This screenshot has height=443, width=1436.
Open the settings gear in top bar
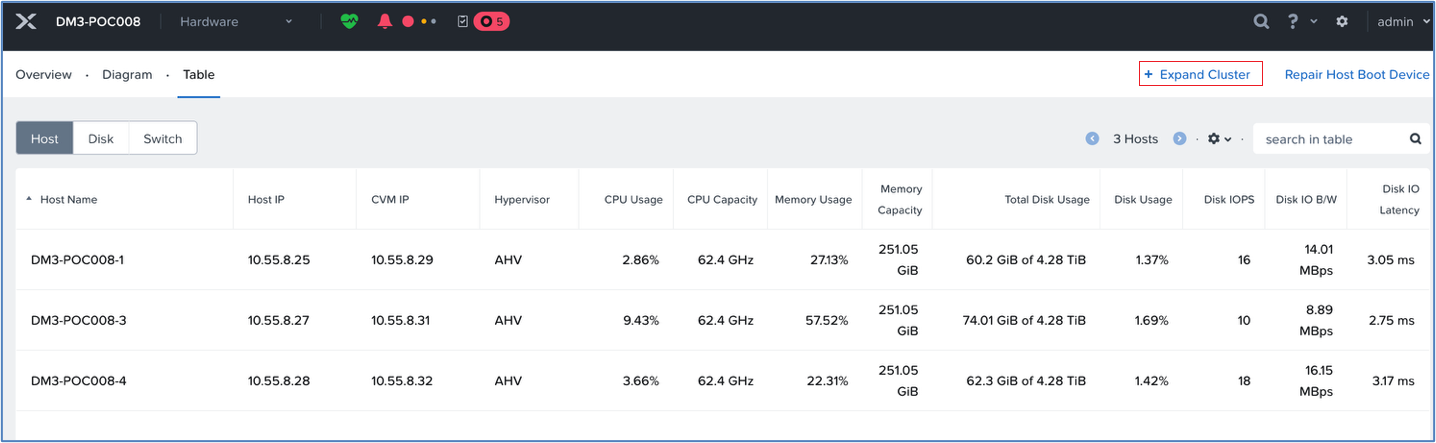coord(1342,21)
